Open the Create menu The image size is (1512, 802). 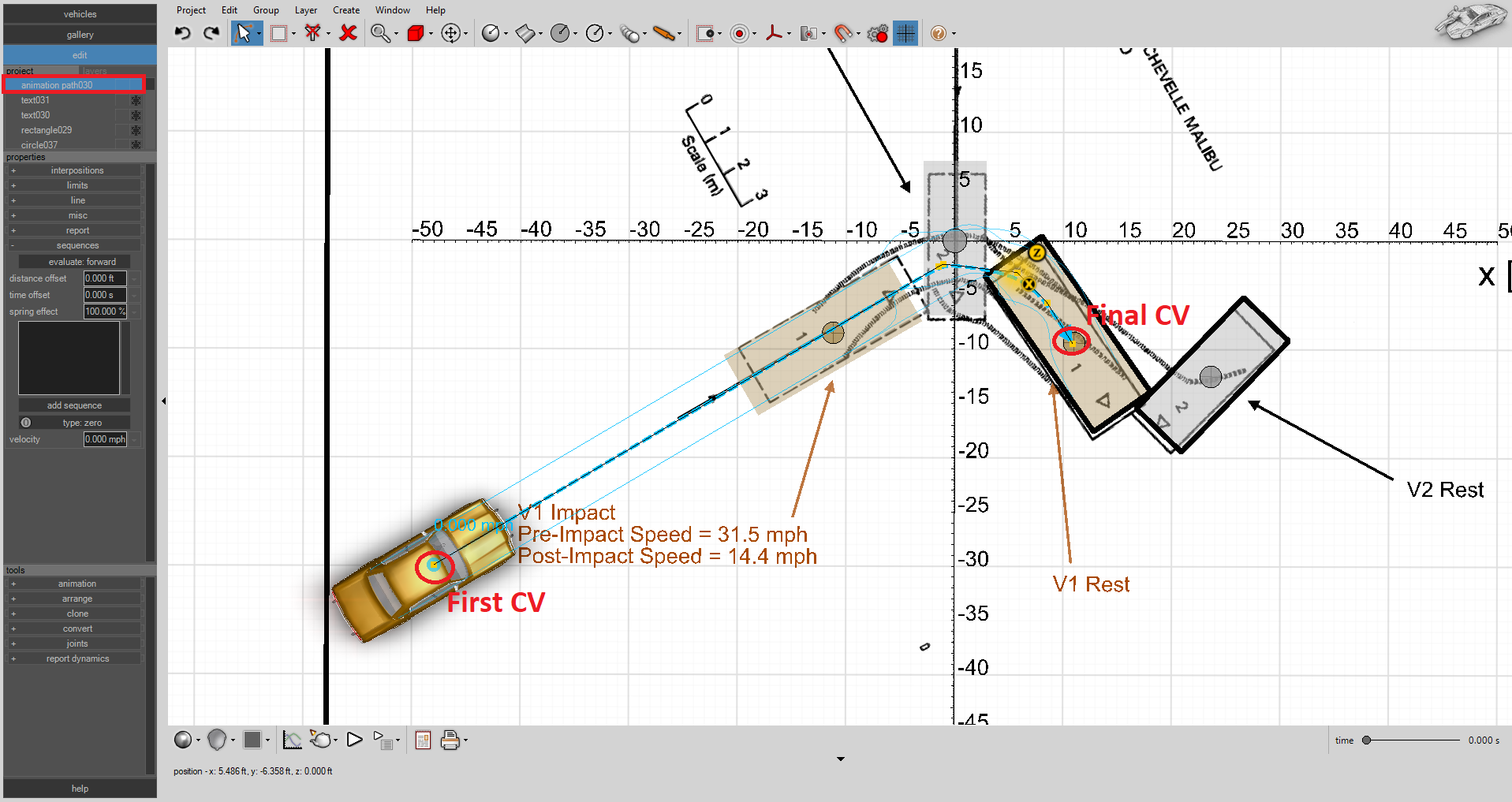tap(346, 10)
